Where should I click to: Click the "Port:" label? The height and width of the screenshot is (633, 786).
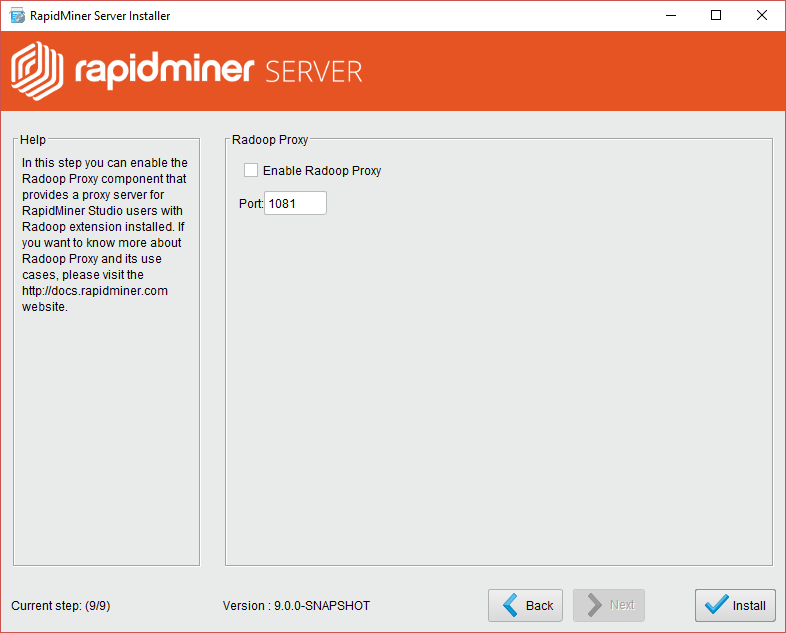tap(250, 203)
